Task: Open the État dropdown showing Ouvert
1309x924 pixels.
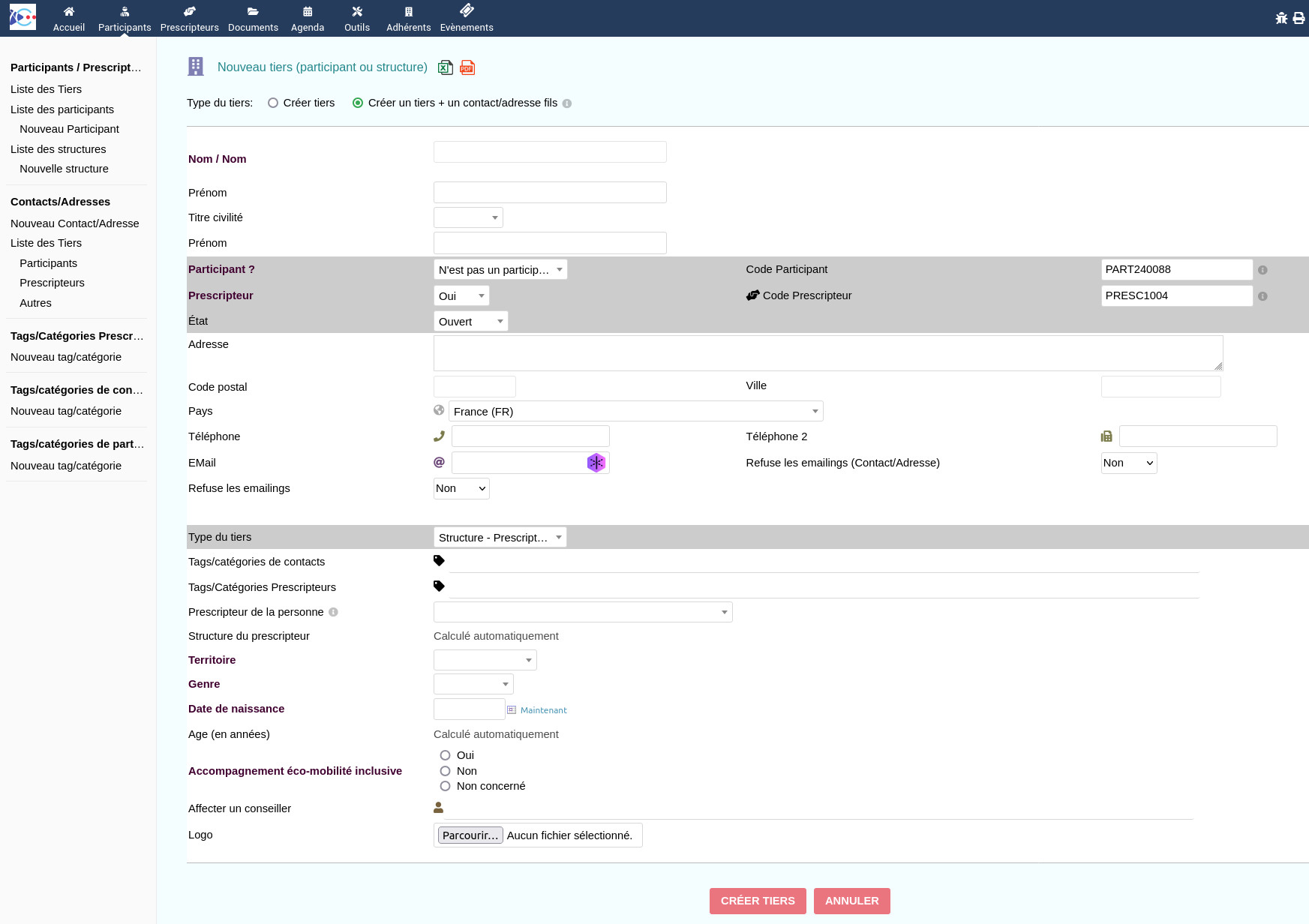Action: tap(470, 322)
